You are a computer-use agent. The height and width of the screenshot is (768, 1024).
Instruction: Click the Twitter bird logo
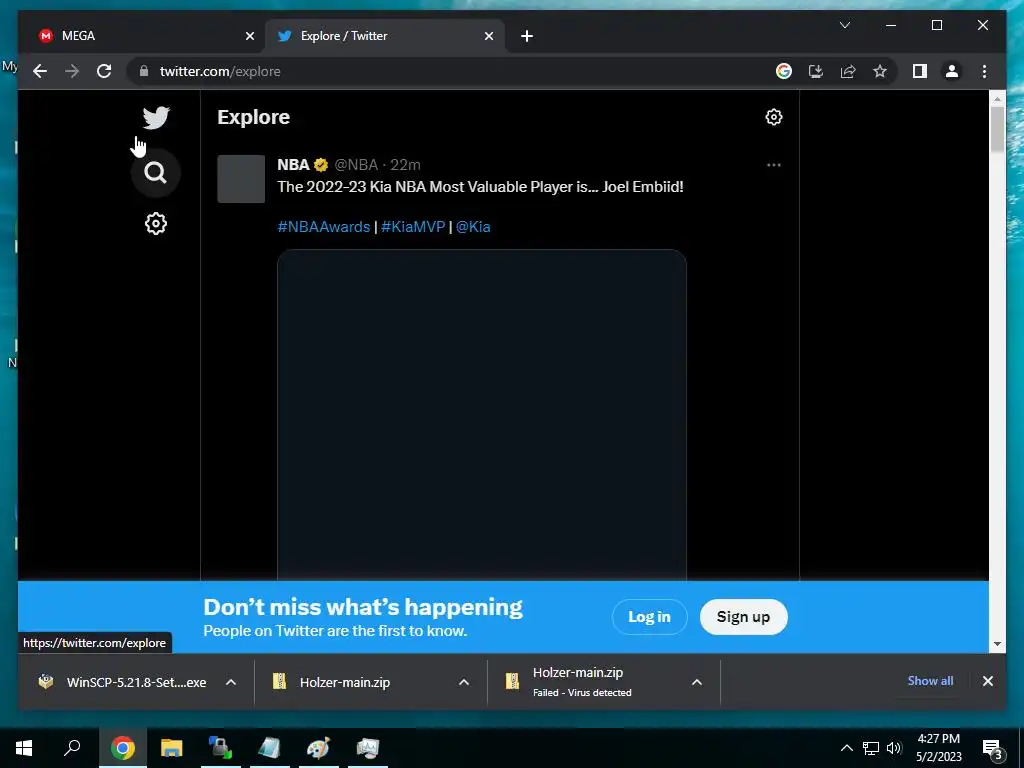click(x=156, y=118)
